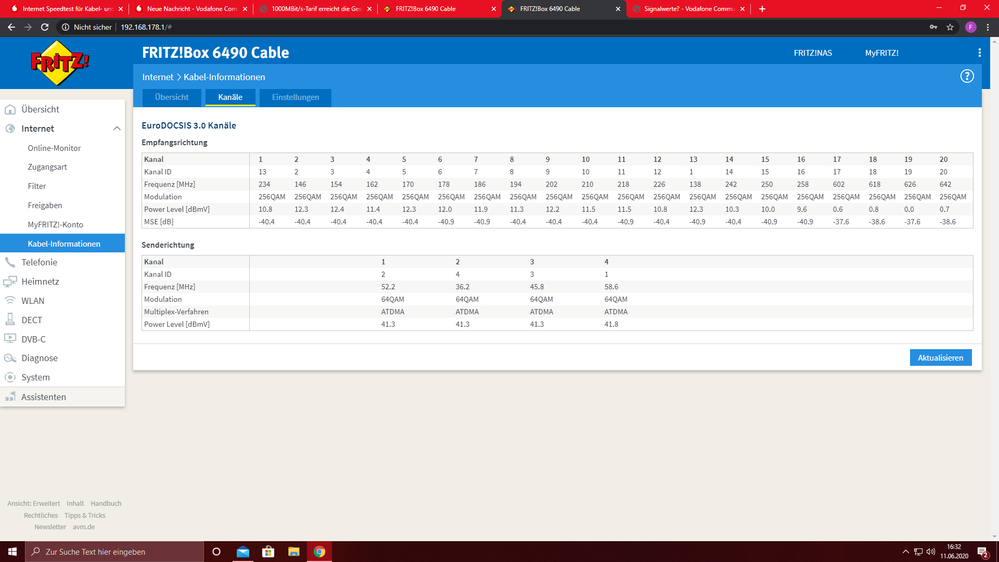Image resolution: width=999 pixels, height=562 pixels.
Task: Open the Chrome profile avatar
Action: pyautogui.click(x=970, y=27)
